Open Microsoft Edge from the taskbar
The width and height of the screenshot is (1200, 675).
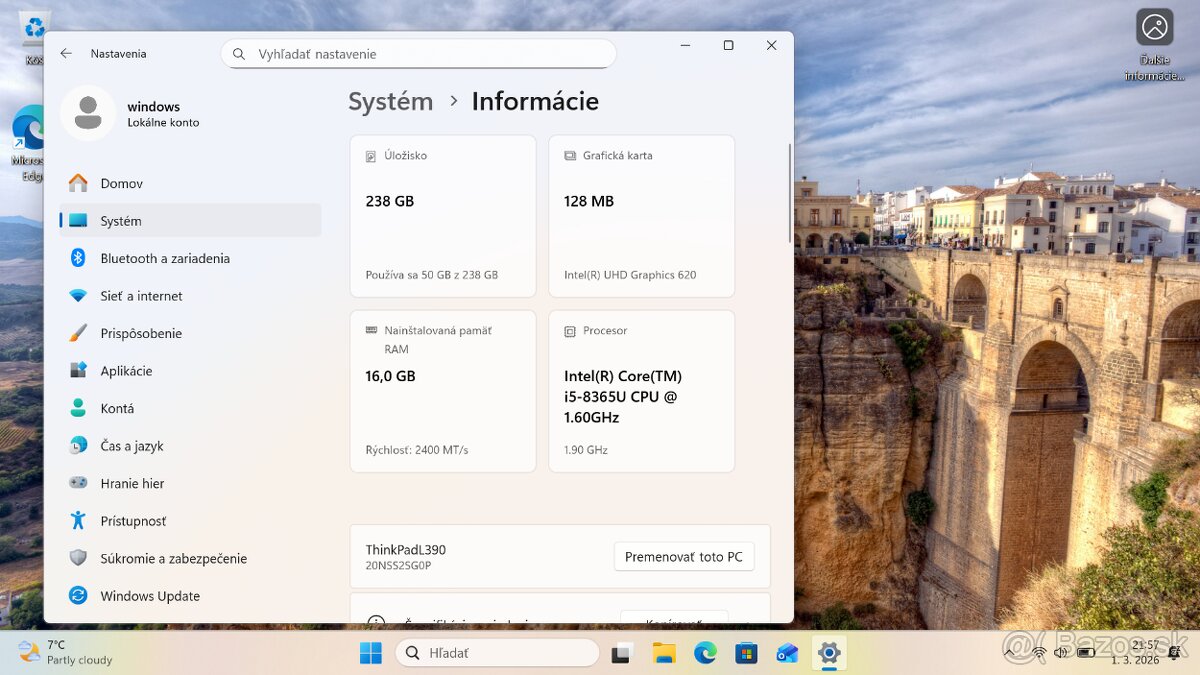[x=706, y=652]
